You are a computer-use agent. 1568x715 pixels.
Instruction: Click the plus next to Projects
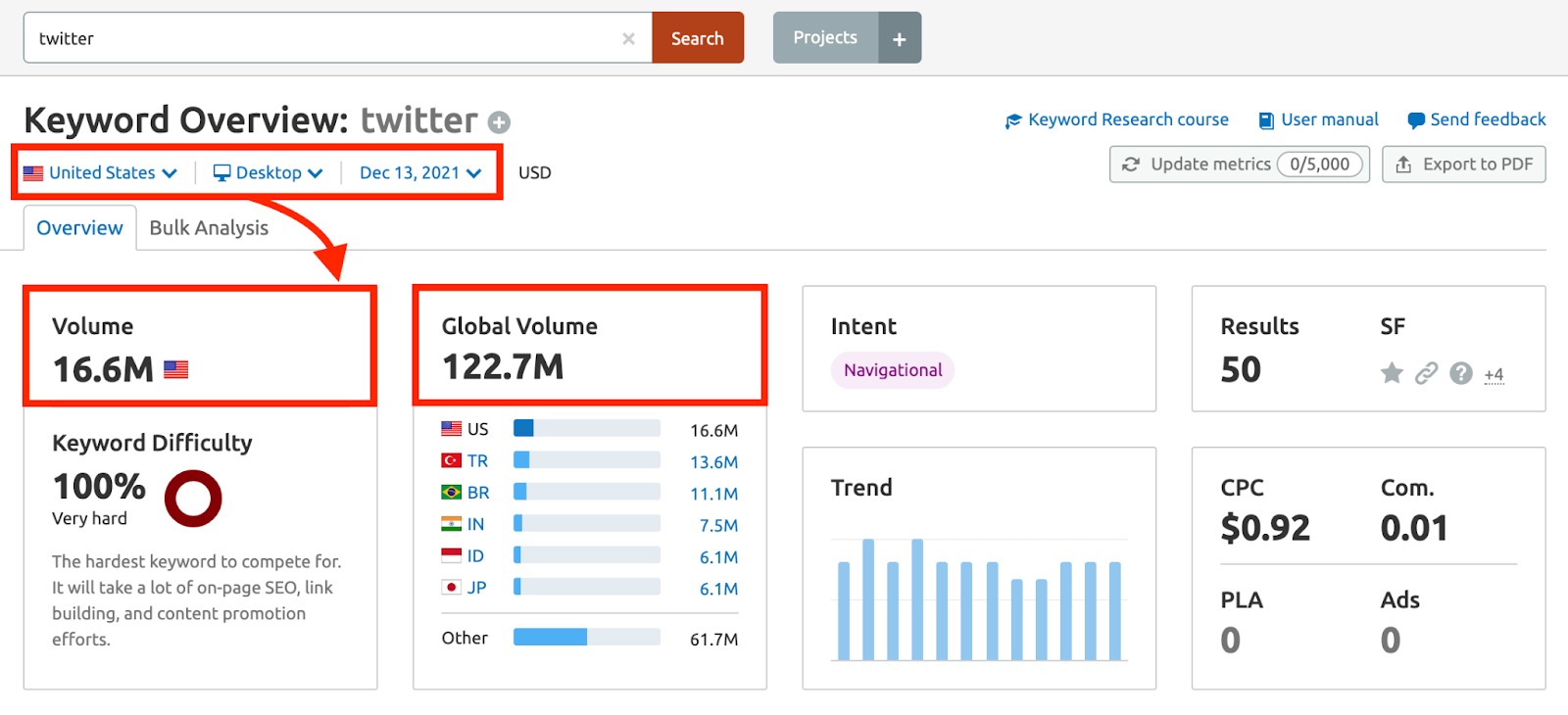tap(900, 38)
